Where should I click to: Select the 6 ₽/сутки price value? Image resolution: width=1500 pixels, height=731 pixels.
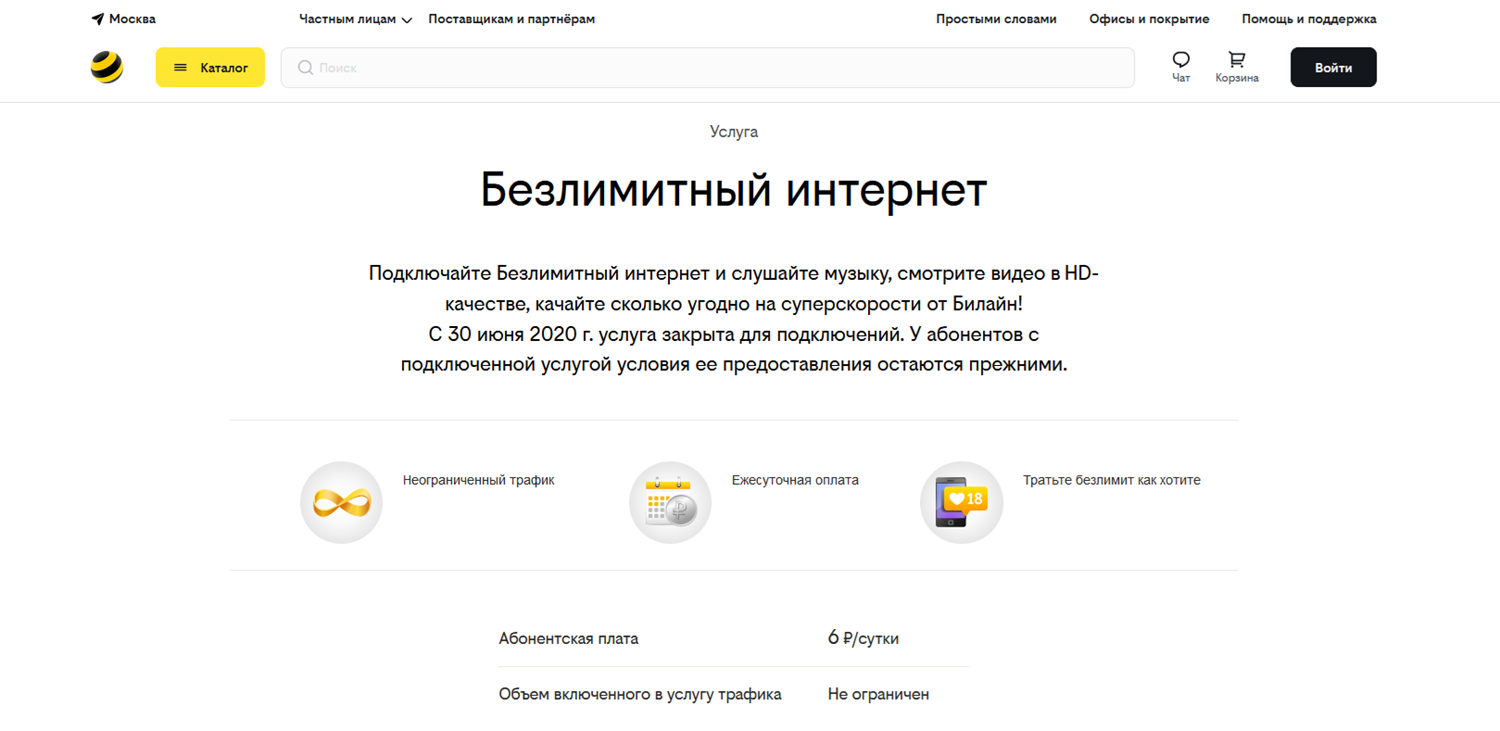(x=863, y=638)
